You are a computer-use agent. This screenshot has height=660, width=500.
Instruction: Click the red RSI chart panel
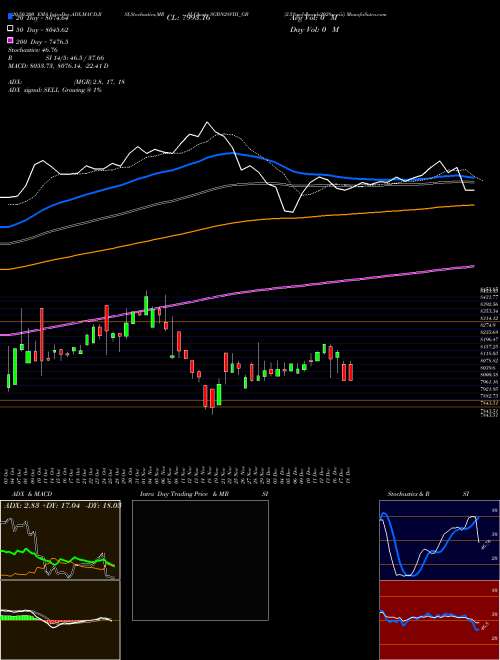[439, 620]
